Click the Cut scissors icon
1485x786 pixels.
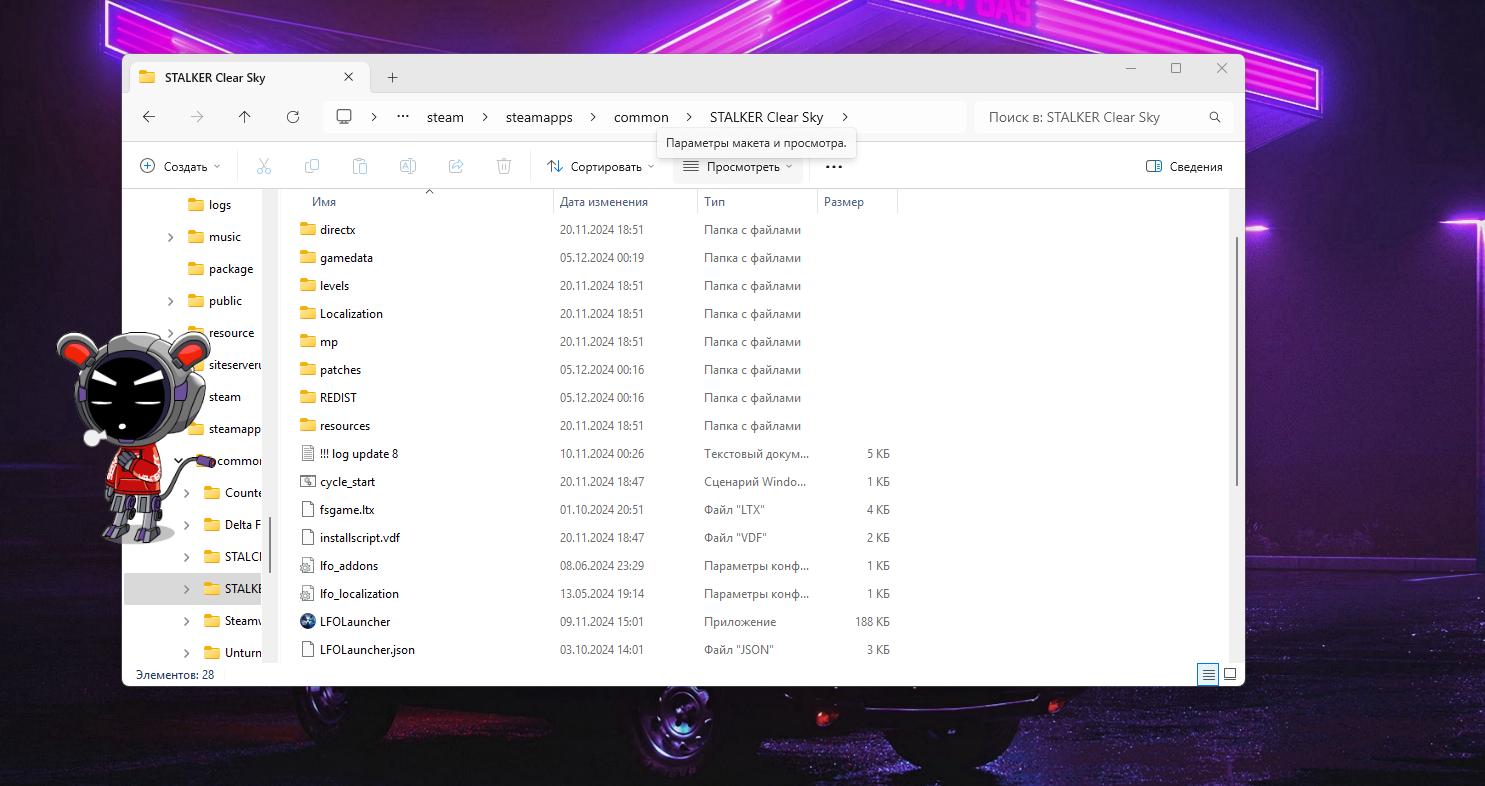point(264,166)
